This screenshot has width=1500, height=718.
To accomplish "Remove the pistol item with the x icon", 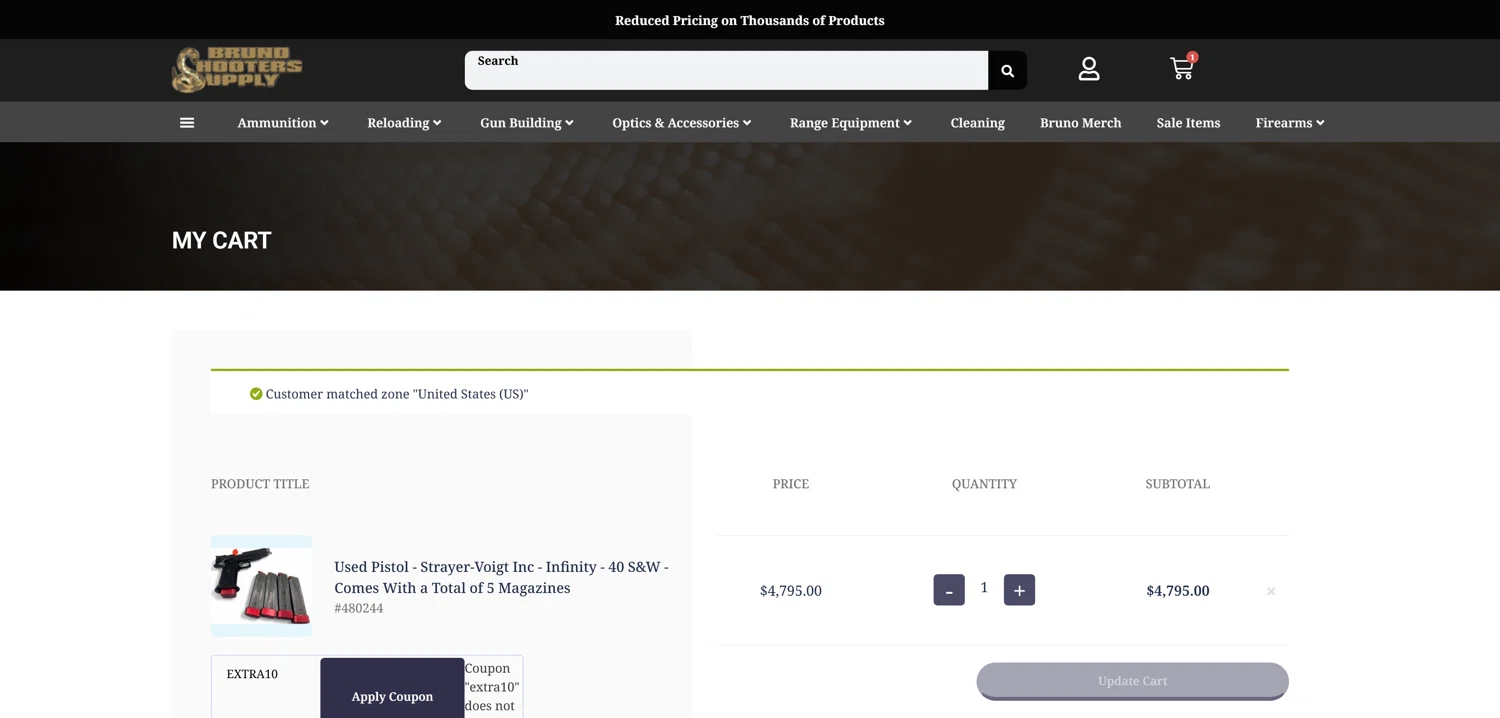I will (x=1271, y=591).
